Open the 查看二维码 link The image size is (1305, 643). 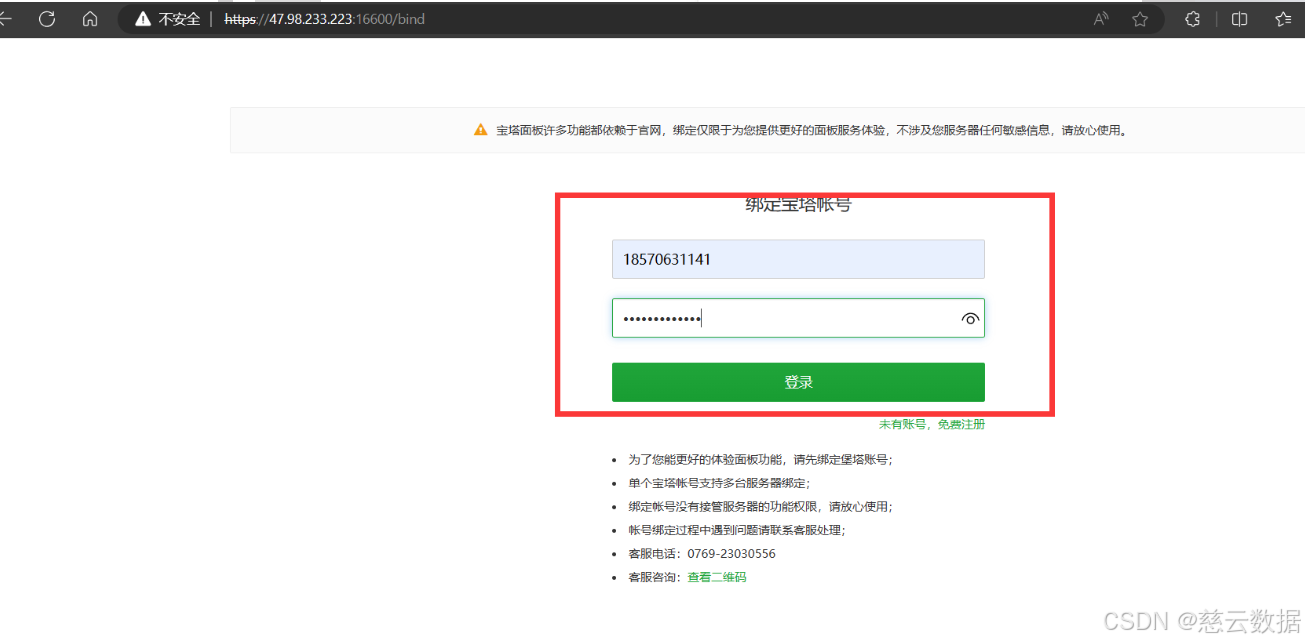[717, 577]
